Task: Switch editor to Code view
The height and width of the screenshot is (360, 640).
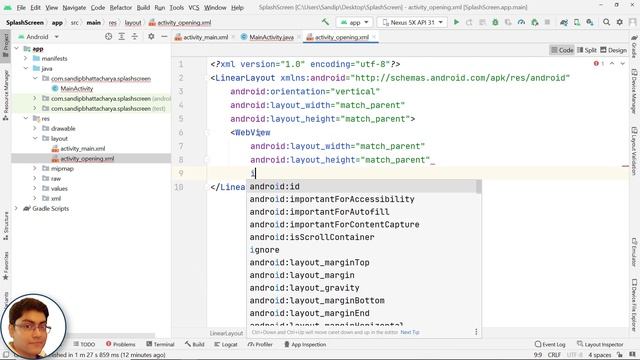Action: click(x=562, y=50)
